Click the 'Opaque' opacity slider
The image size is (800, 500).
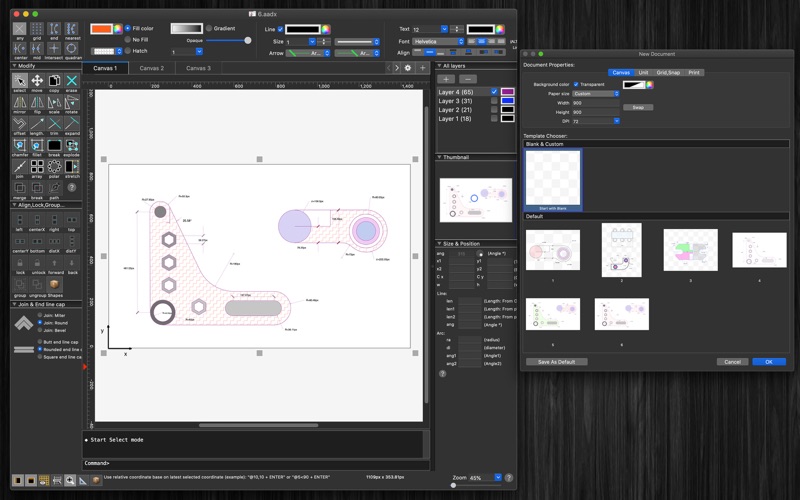tap(228, 40)
